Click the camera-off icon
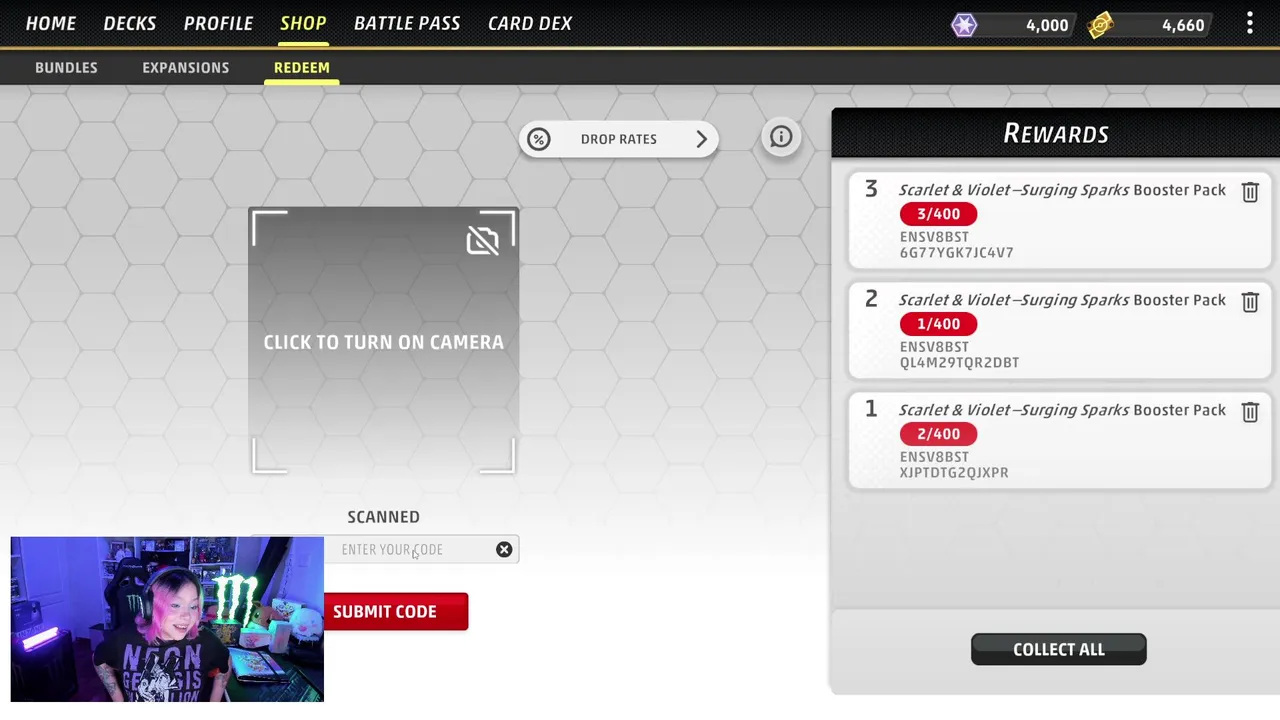1280x720 pixels. click(x=482, y=241)
